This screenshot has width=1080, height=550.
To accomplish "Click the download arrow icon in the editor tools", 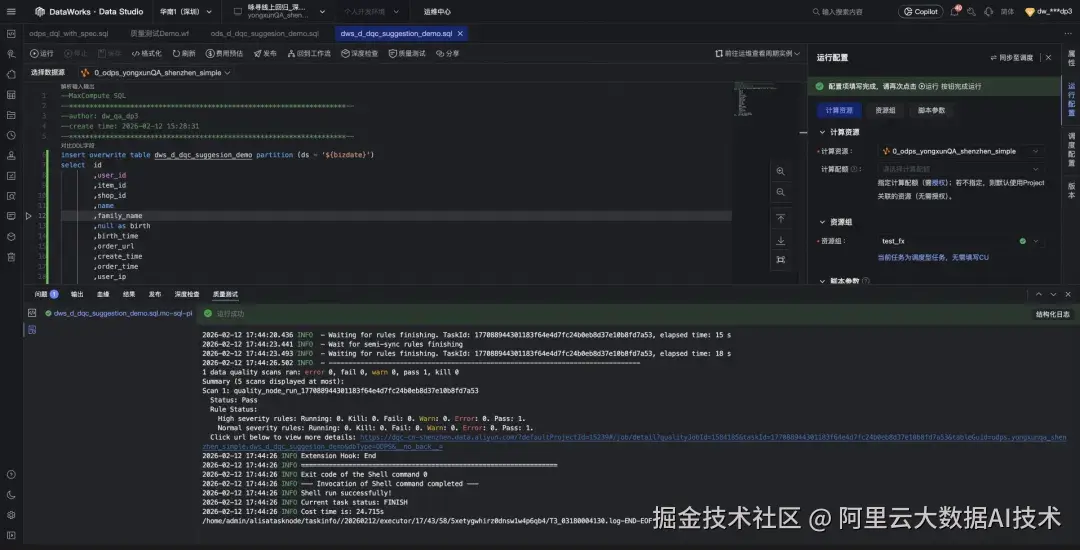I will (780, 240).
